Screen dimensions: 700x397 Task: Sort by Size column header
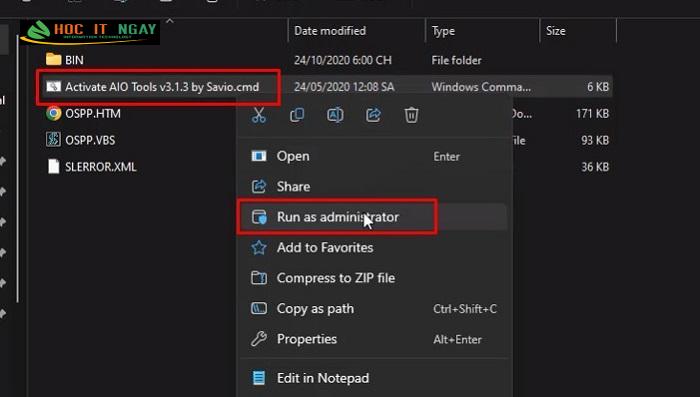556,31
